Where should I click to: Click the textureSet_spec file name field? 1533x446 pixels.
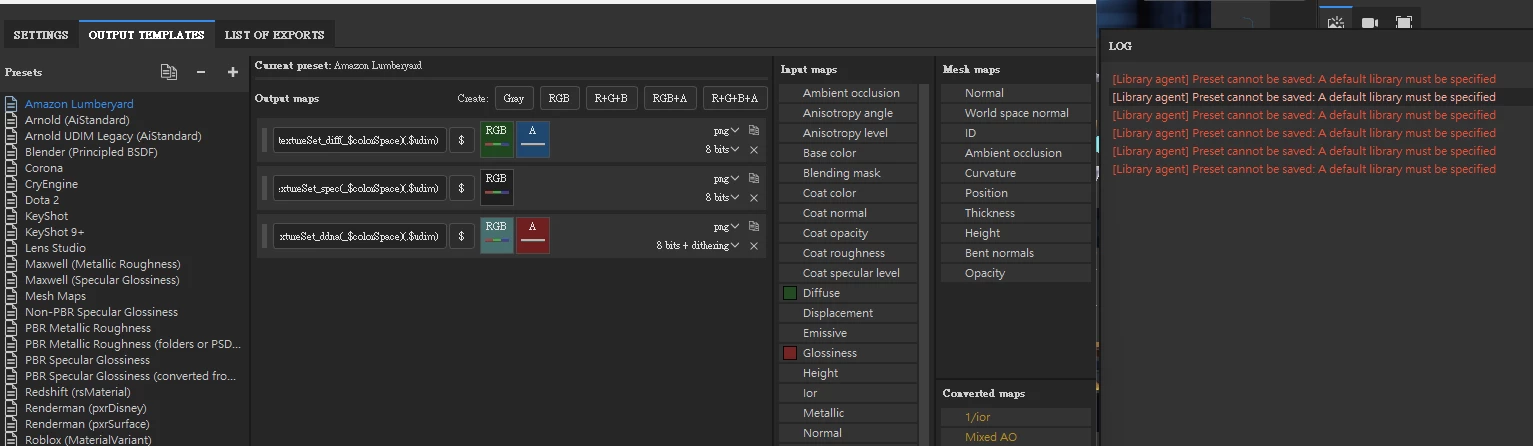pos(360,188)
